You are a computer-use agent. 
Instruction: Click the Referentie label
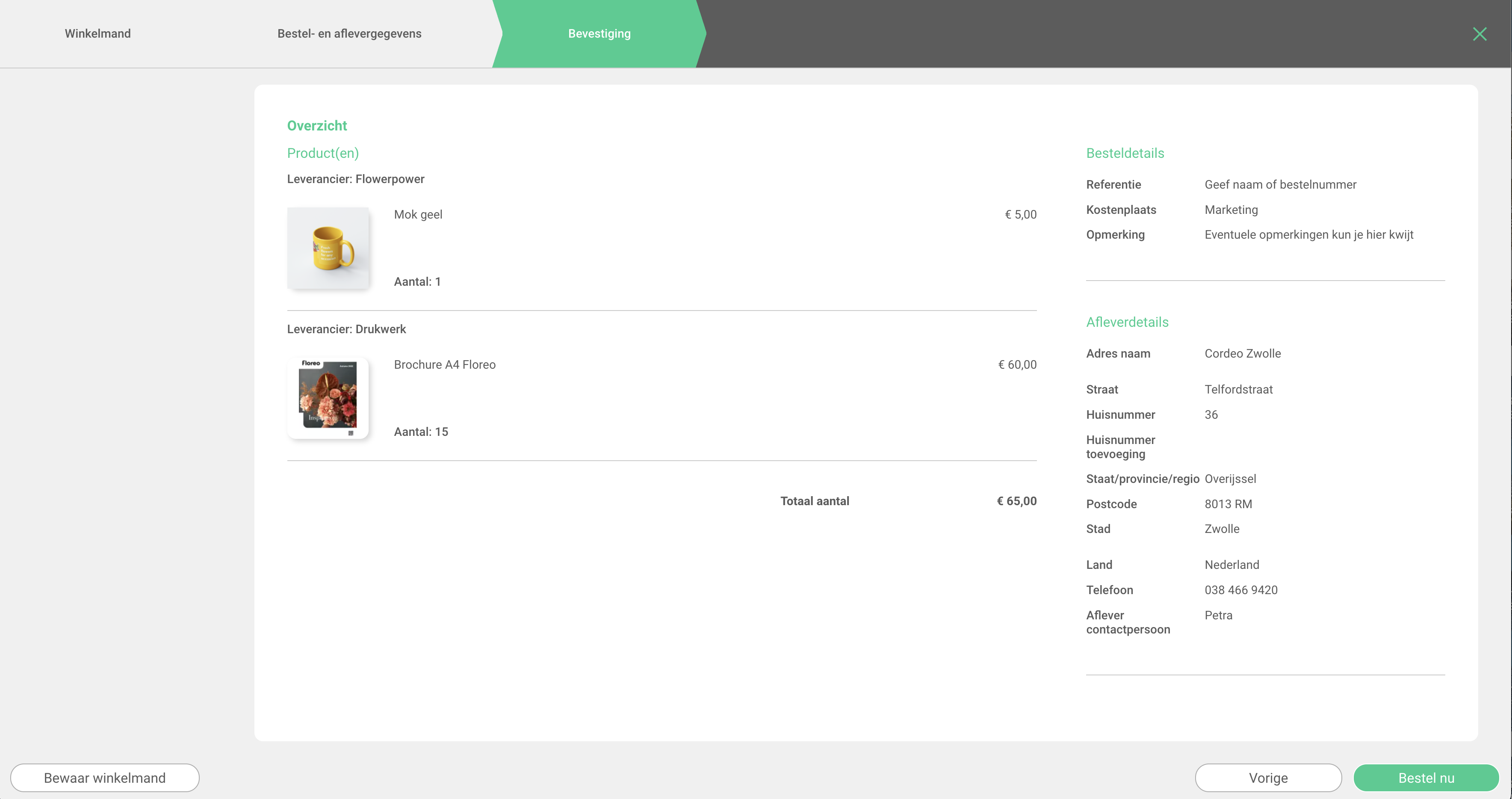coord(1113,184)
